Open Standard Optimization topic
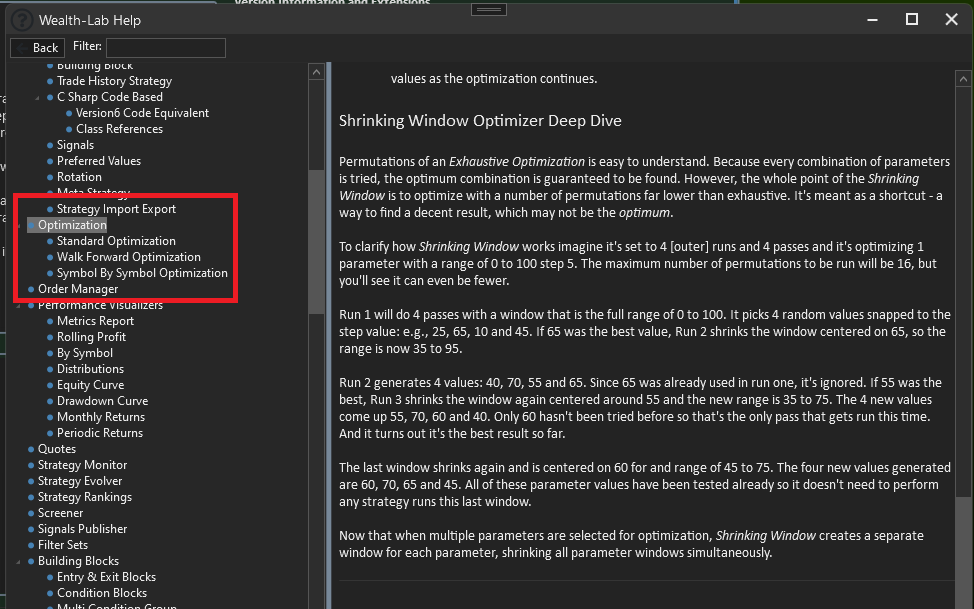Screen dimensions: 974x609 click(x=116, y=241)
